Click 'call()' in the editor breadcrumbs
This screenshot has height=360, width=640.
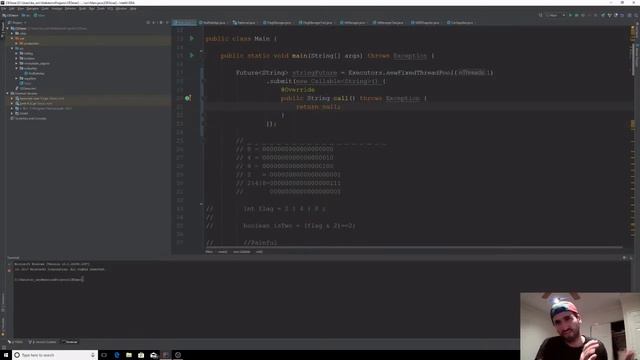pos(259,252)
